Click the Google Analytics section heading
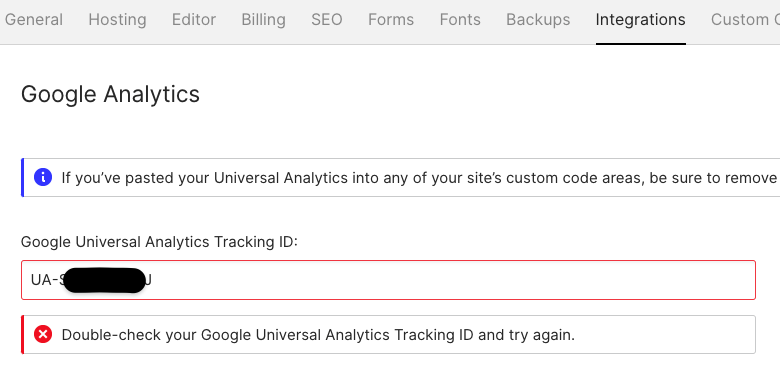The height and width of the screenshot is (382, 780). click(x=110, y=95)
